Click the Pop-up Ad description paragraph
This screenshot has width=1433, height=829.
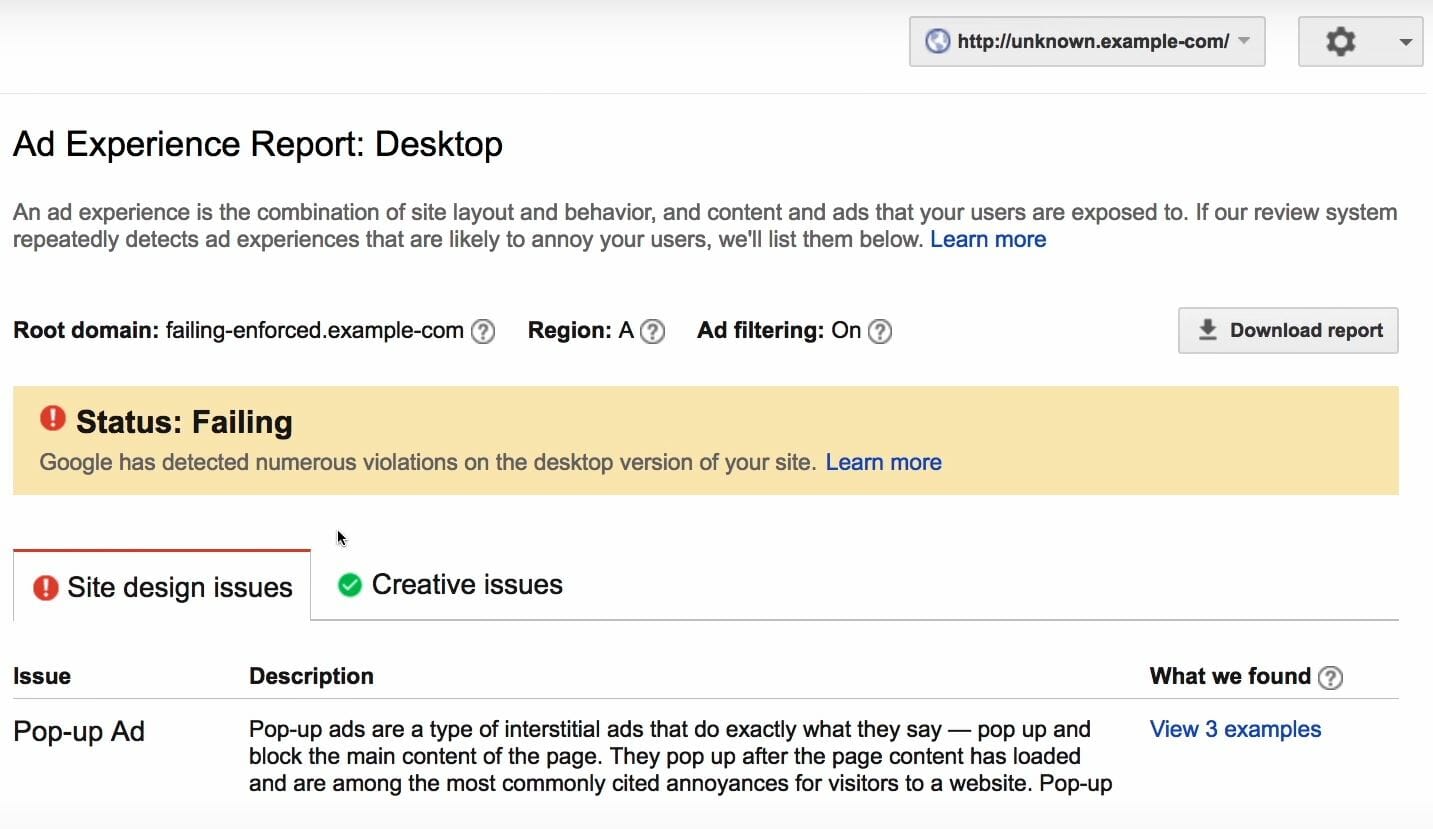point(680,756)
